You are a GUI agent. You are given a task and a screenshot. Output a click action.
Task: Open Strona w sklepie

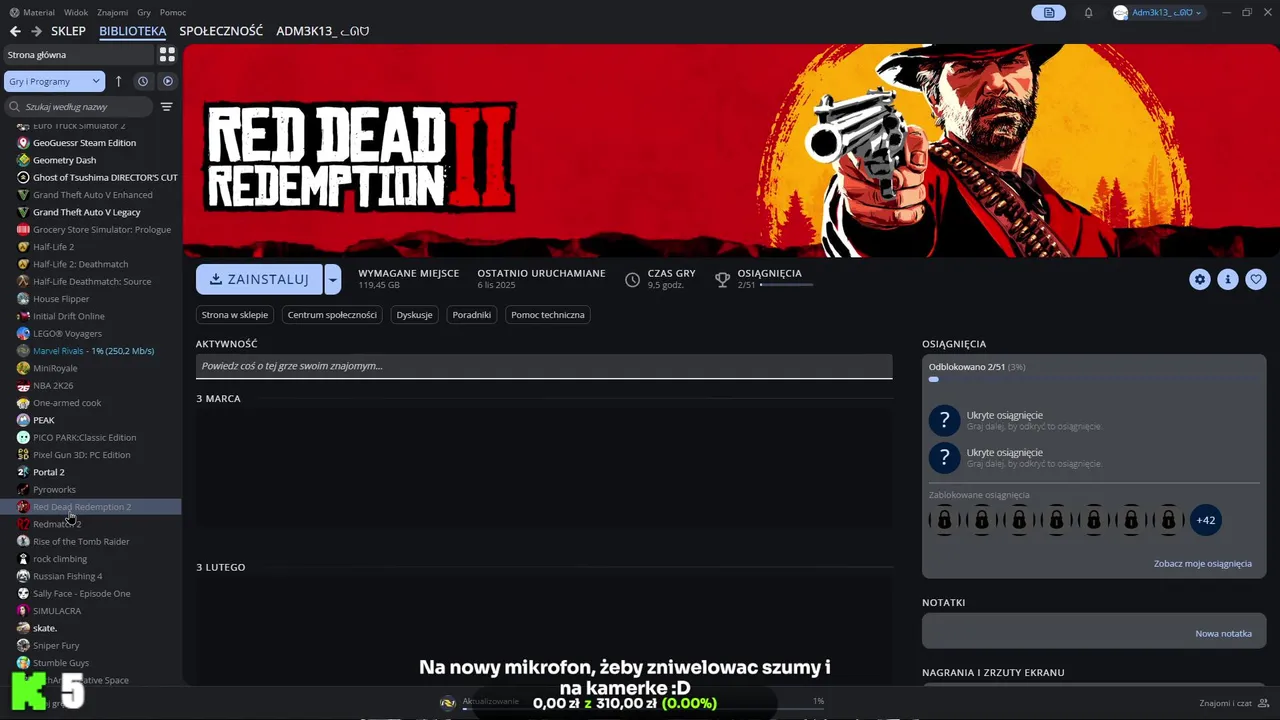point(235,315)
